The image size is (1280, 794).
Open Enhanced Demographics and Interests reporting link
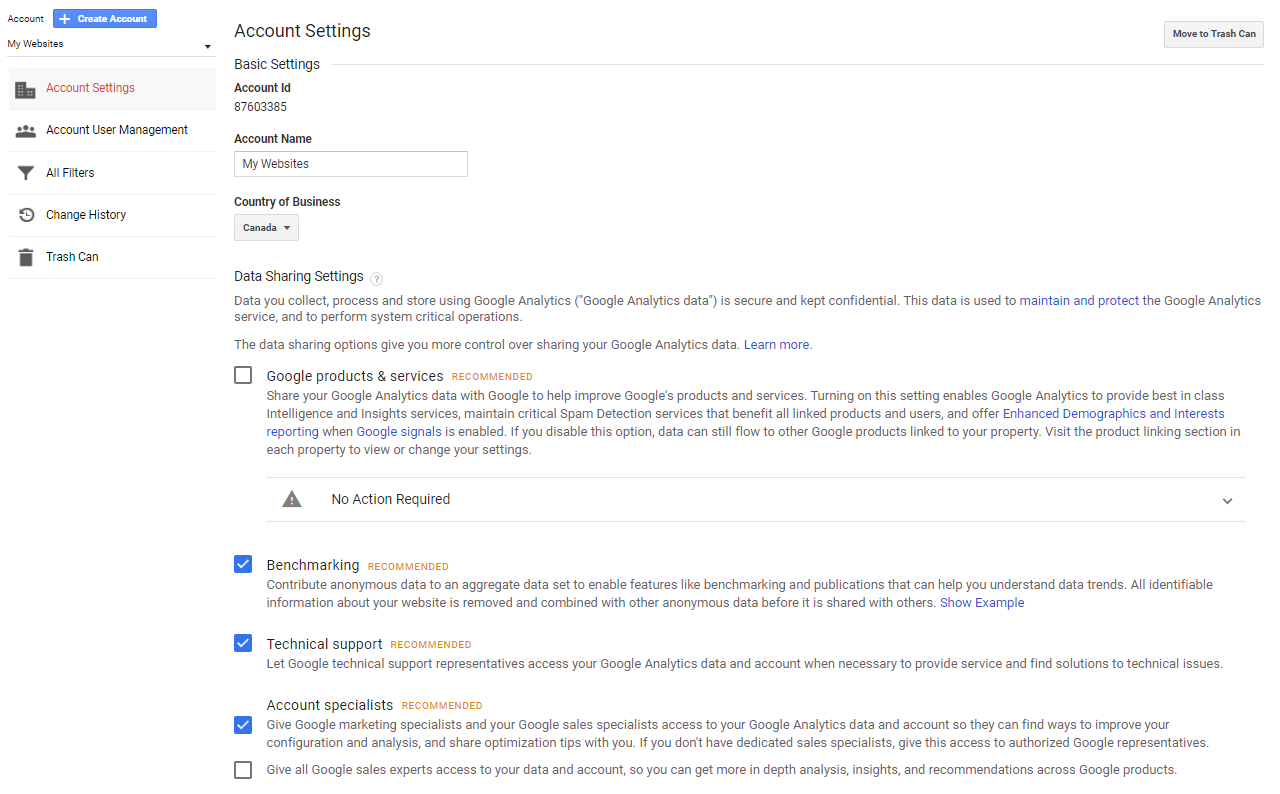coord(1113,413)
